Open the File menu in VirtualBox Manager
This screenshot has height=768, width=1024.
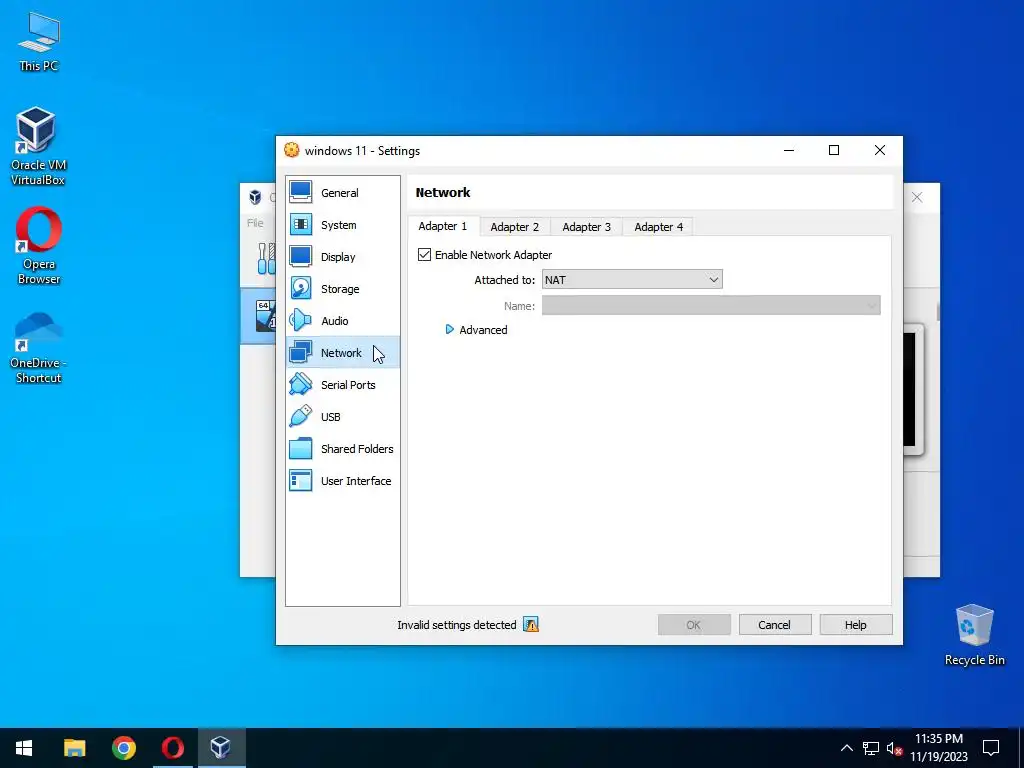(255, 223)
